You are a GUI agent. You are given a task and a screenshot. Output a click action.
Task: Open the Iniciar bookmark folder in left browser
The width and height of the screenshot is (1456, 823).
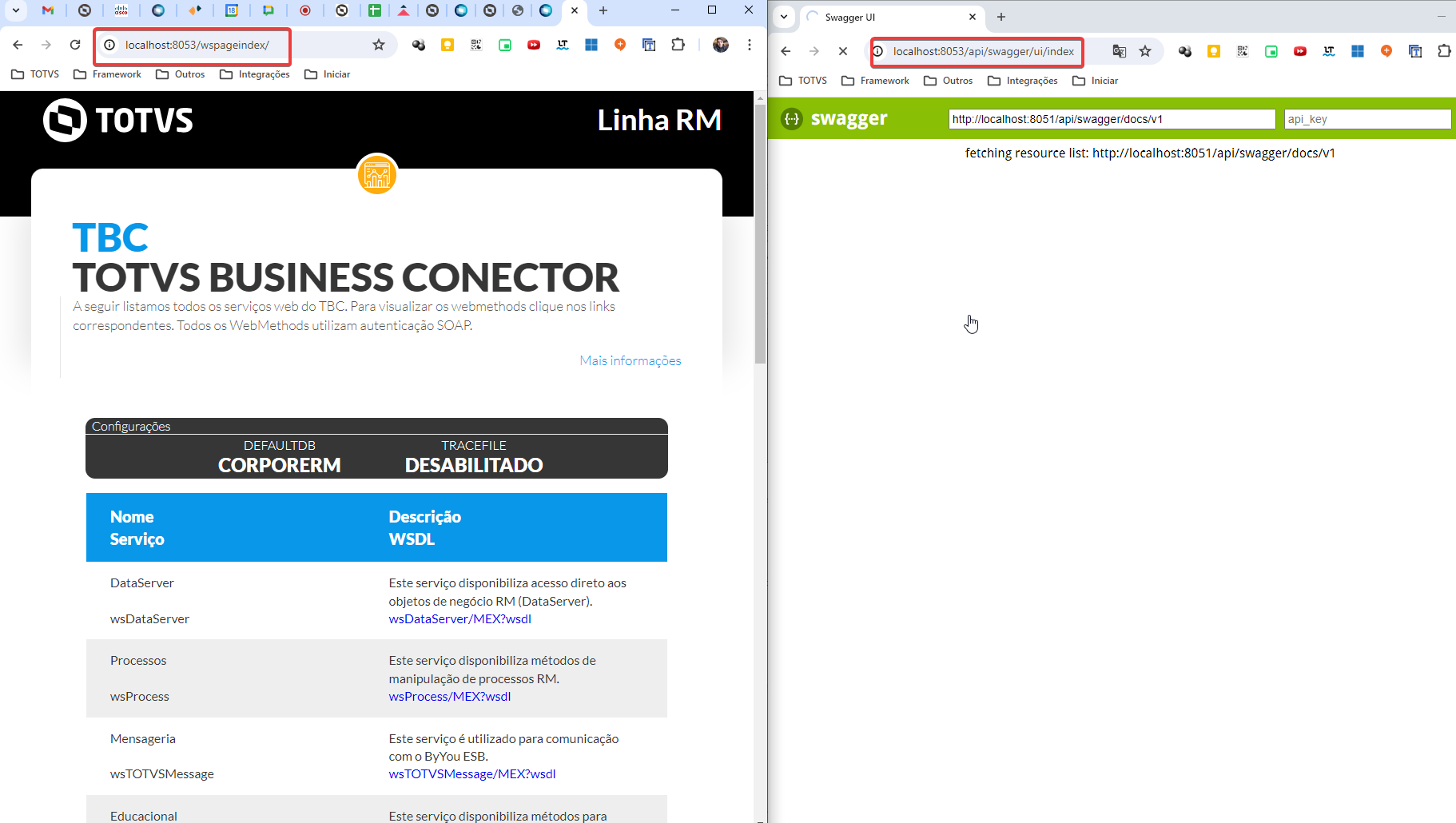pos(328,74)
